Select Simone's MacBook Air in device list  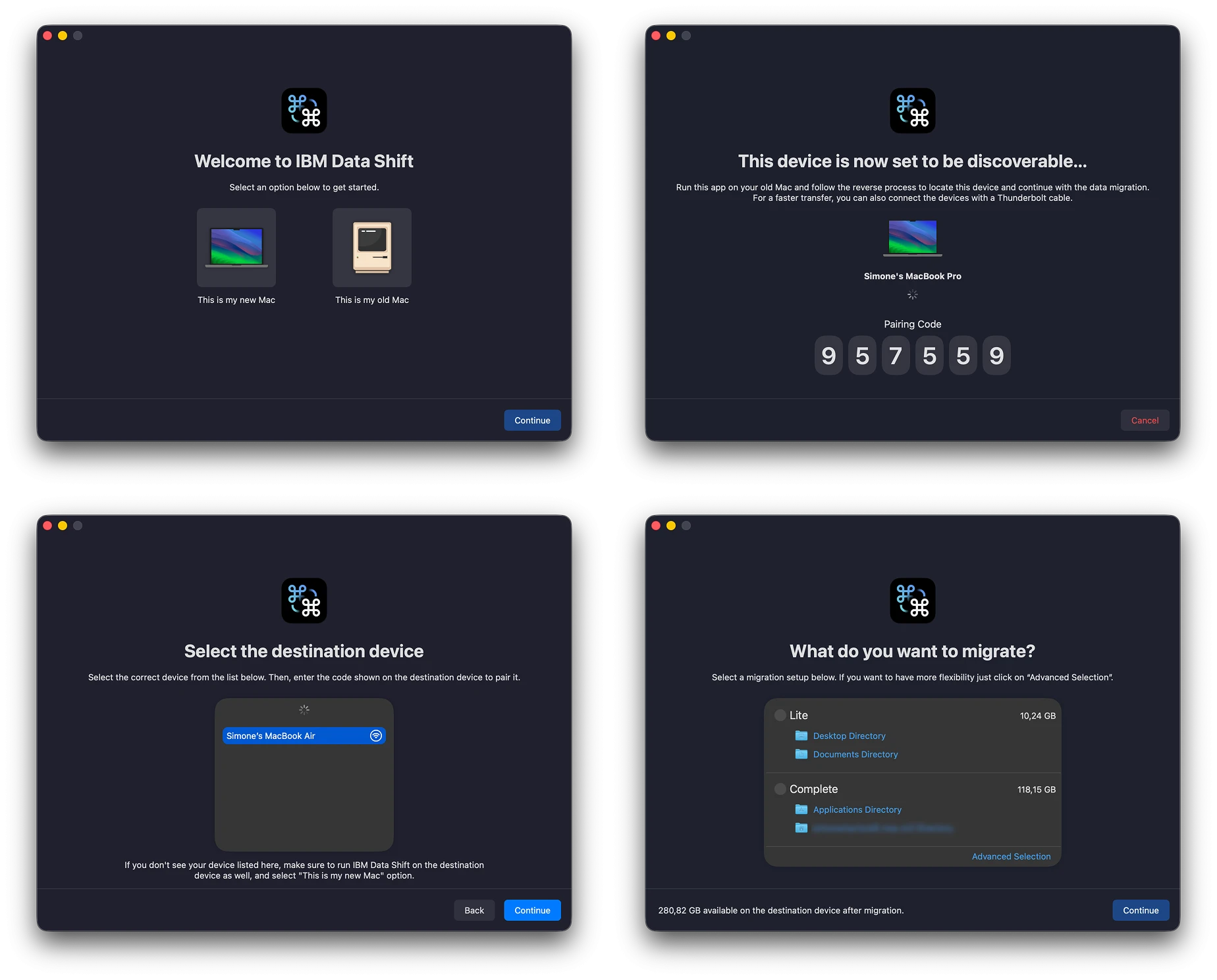click(x=304, y=736)
